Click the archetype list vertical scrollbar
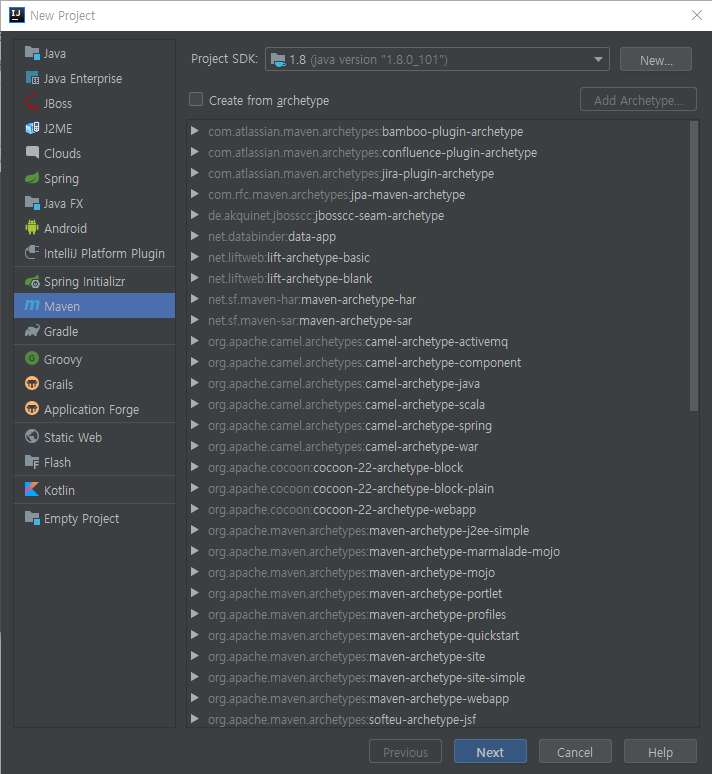712x774 pixels. click(x=694, y=267)
